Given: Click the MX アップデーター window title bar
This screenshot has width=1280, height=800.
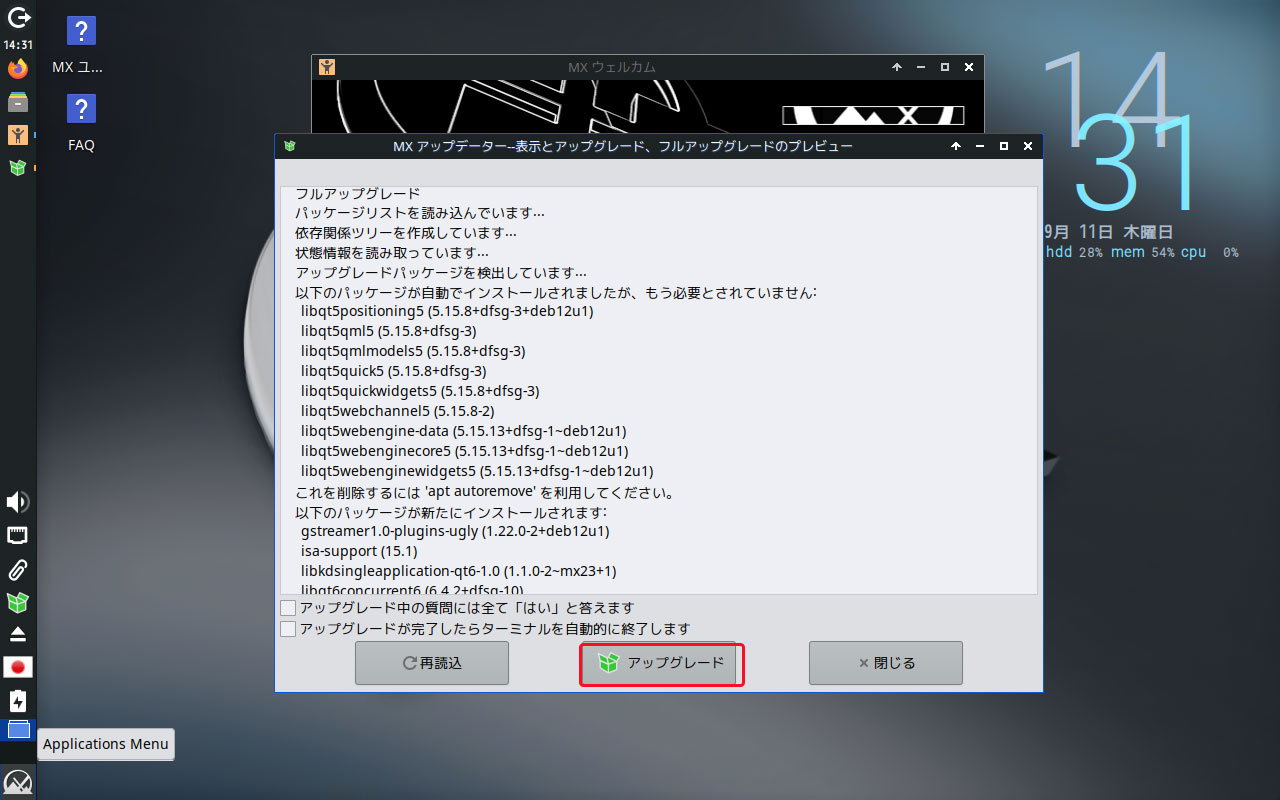Looking at the screenshot, I should click(x=623, y=146).
